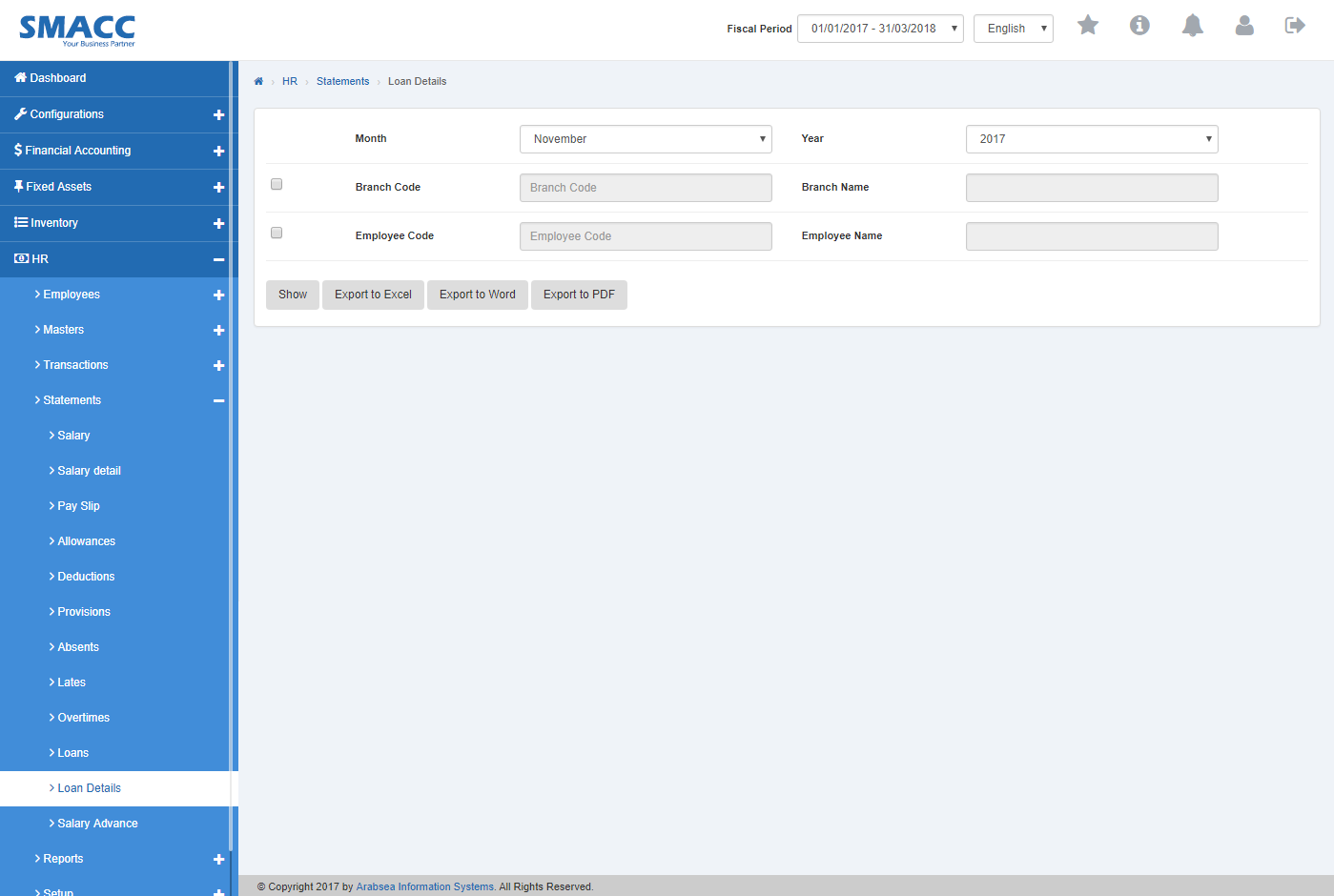Open Arabsea Information Systems link
1334x896 pixels.
[424, 886]
